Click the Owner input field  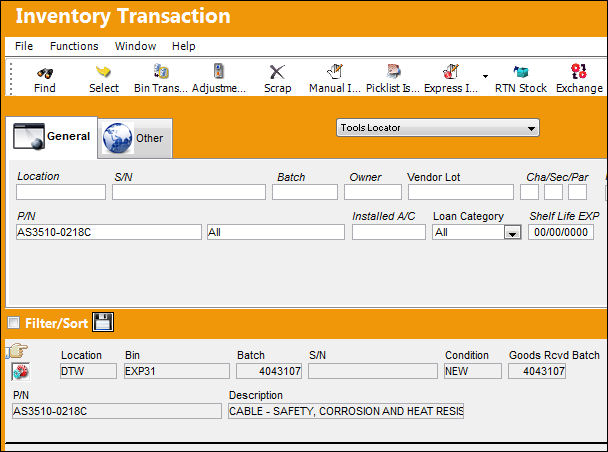(373, 192)
